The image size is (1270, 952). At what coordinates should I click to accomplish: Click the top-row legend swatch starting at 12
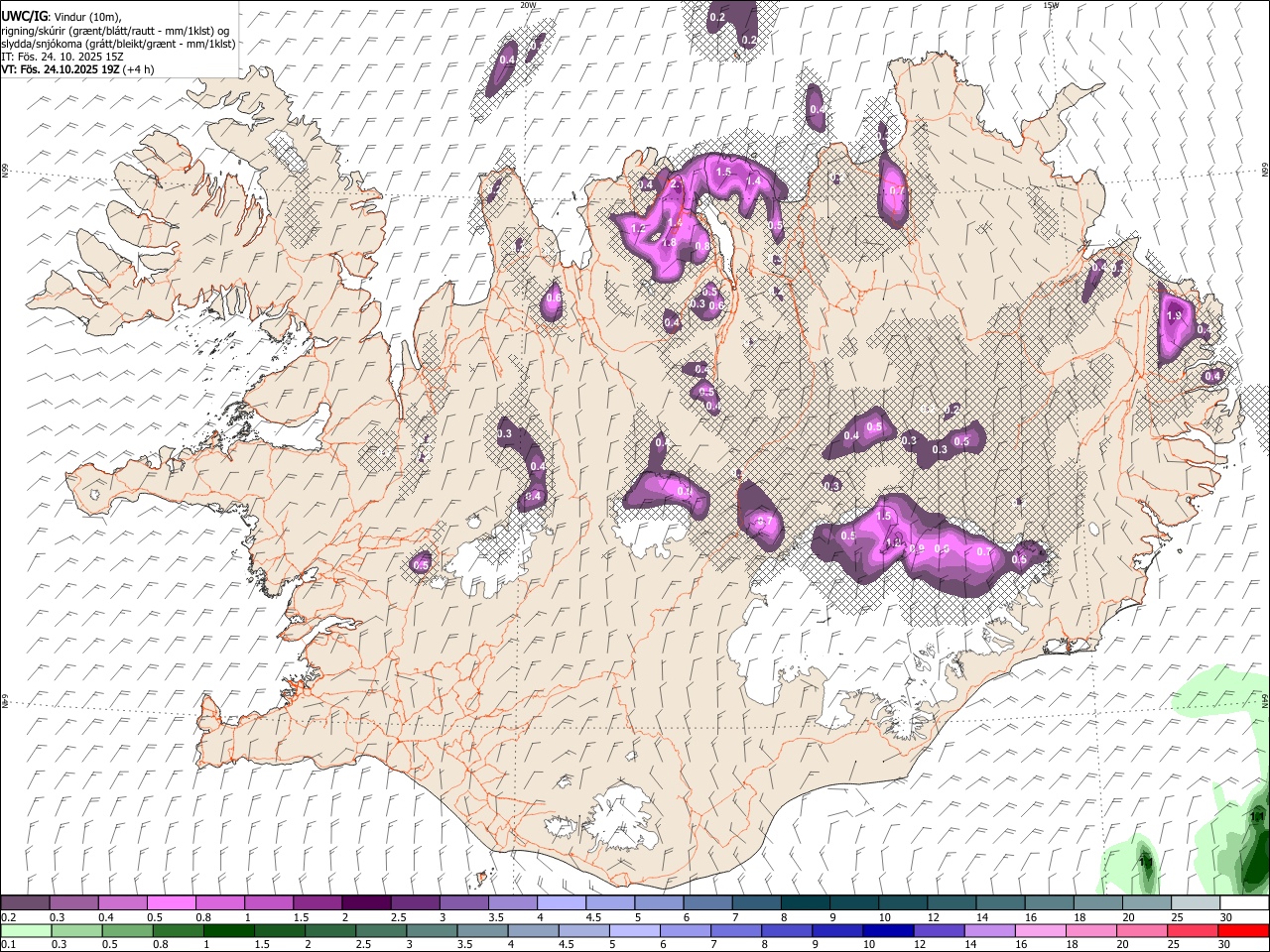[951, 903]
